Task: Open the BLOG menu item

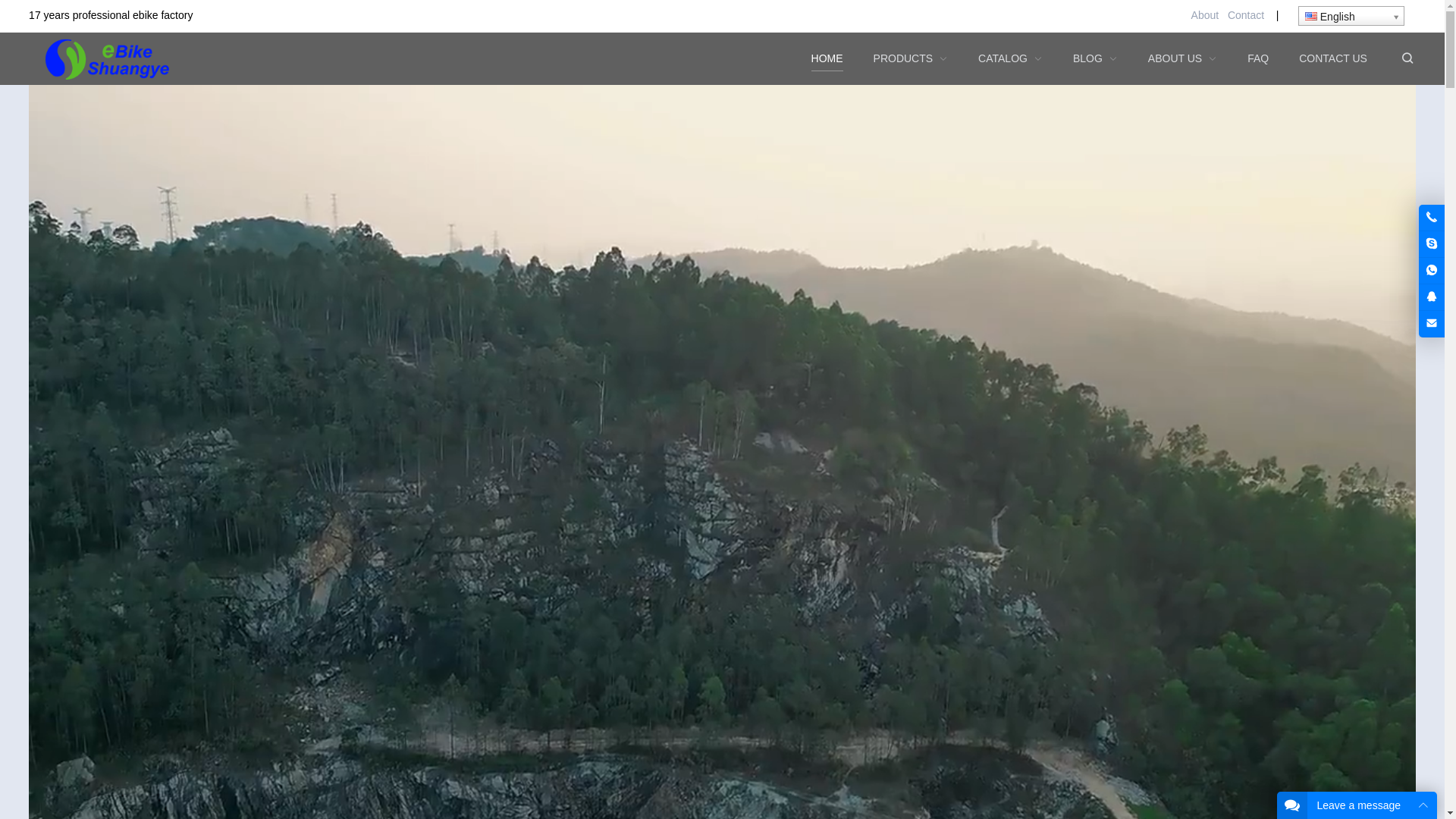Action: pyautogui.click(x=1087, y=58)
